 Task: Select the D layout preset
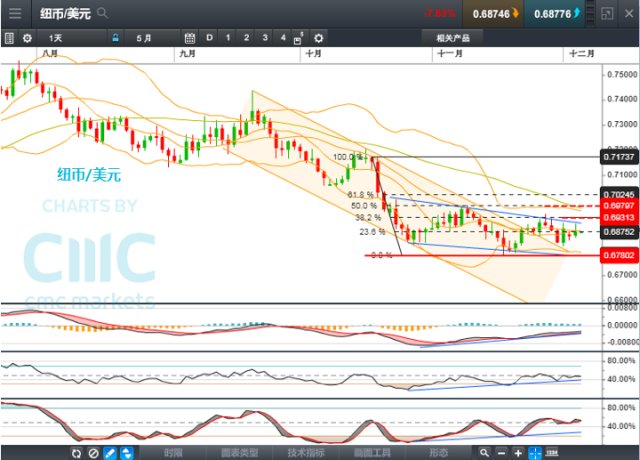[209, 38]
